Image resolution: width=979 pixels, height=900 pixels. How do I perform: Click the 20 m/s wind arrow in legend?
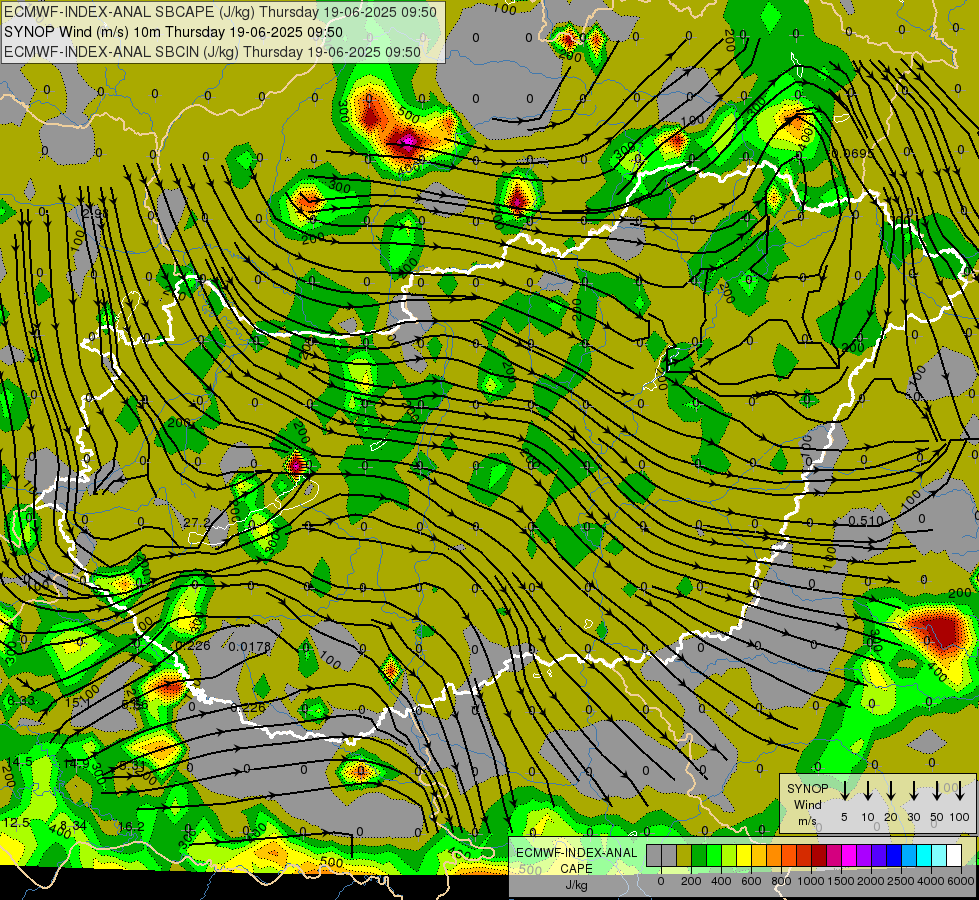pos(890,791)
